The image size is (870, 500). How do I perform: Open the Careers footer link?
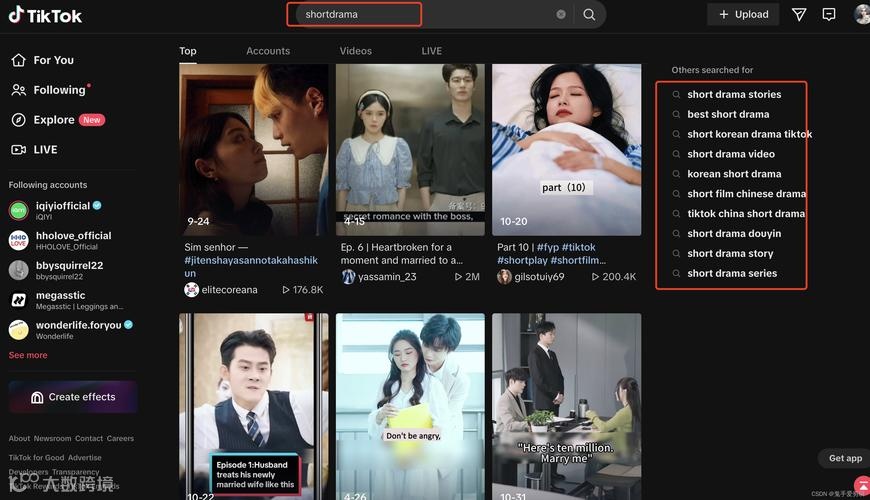pos(120,438)
